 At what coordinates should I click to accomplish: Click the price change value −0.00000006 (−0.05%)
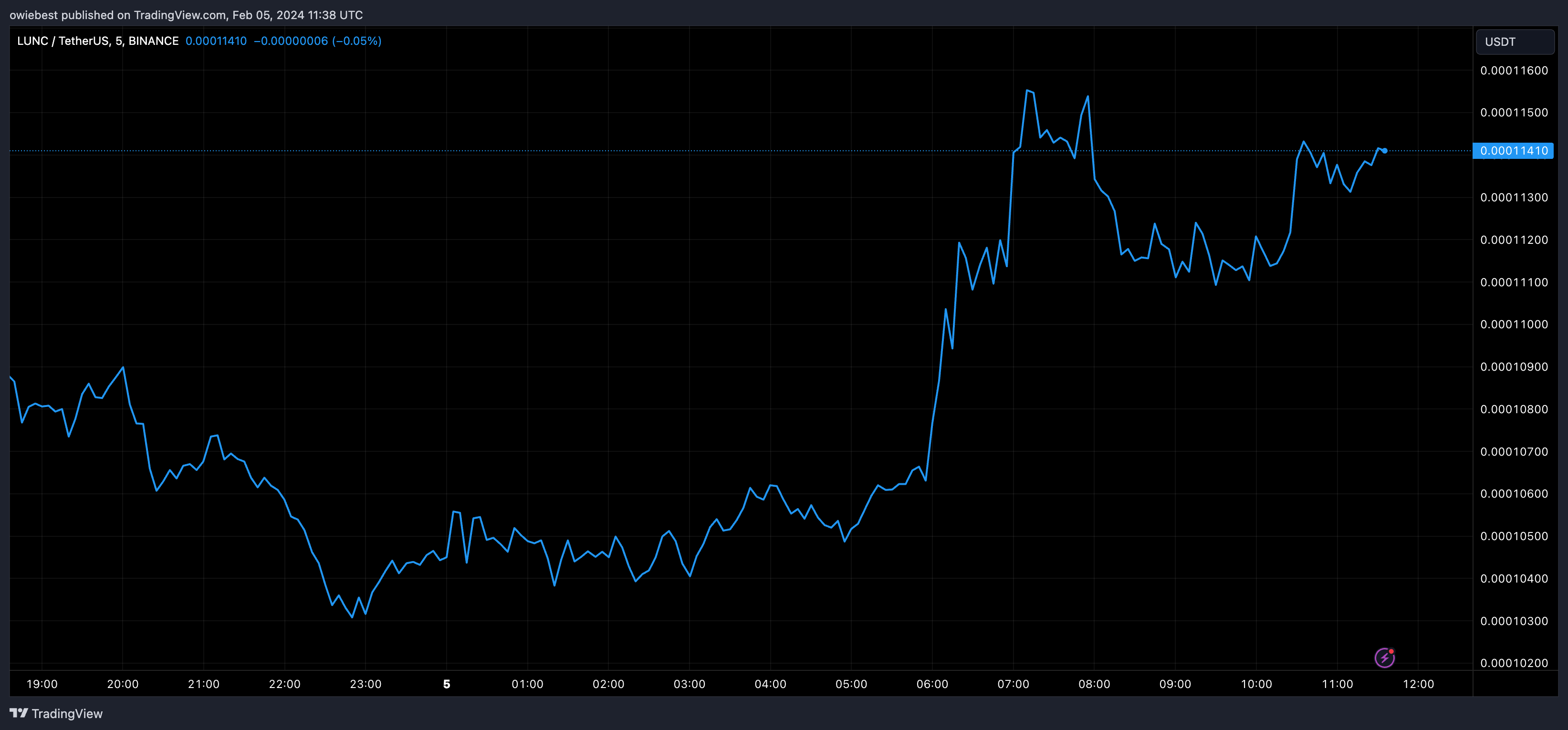point(317,41)
